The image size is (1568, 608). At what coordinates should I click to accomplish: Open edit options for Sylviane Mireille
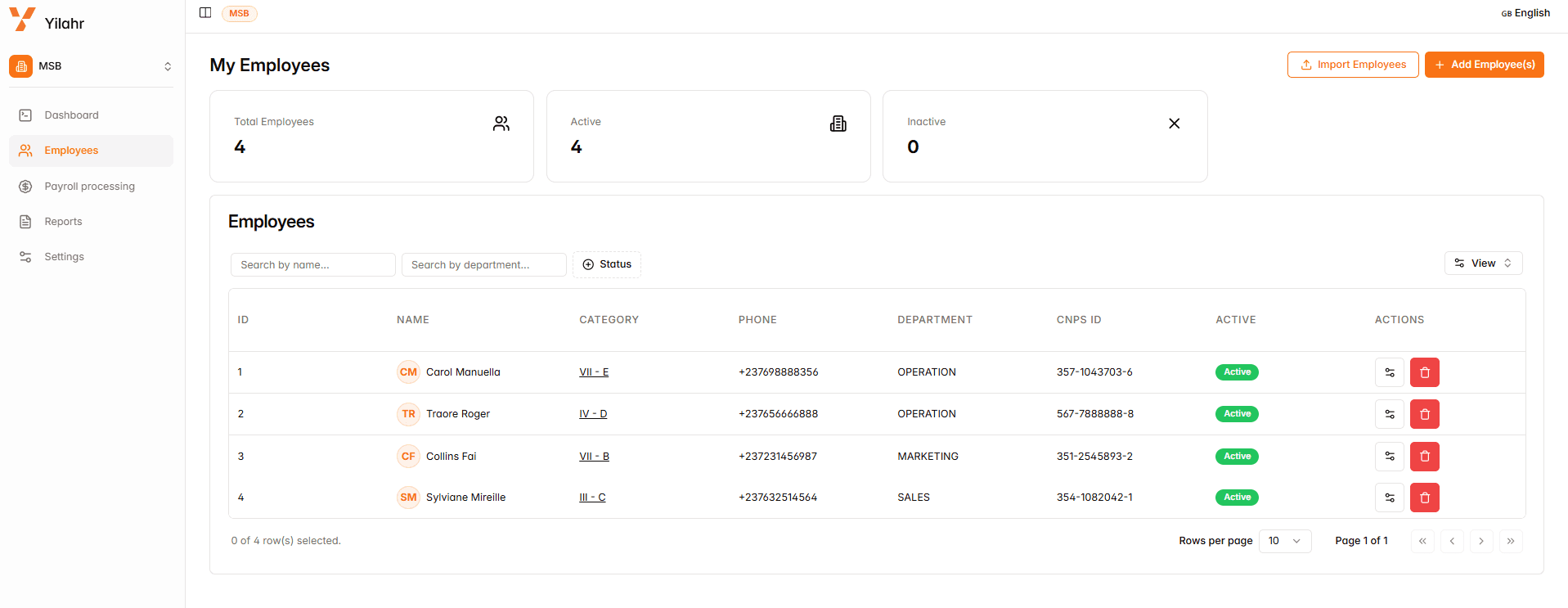pyautogui.click(x=1389, y=498)
